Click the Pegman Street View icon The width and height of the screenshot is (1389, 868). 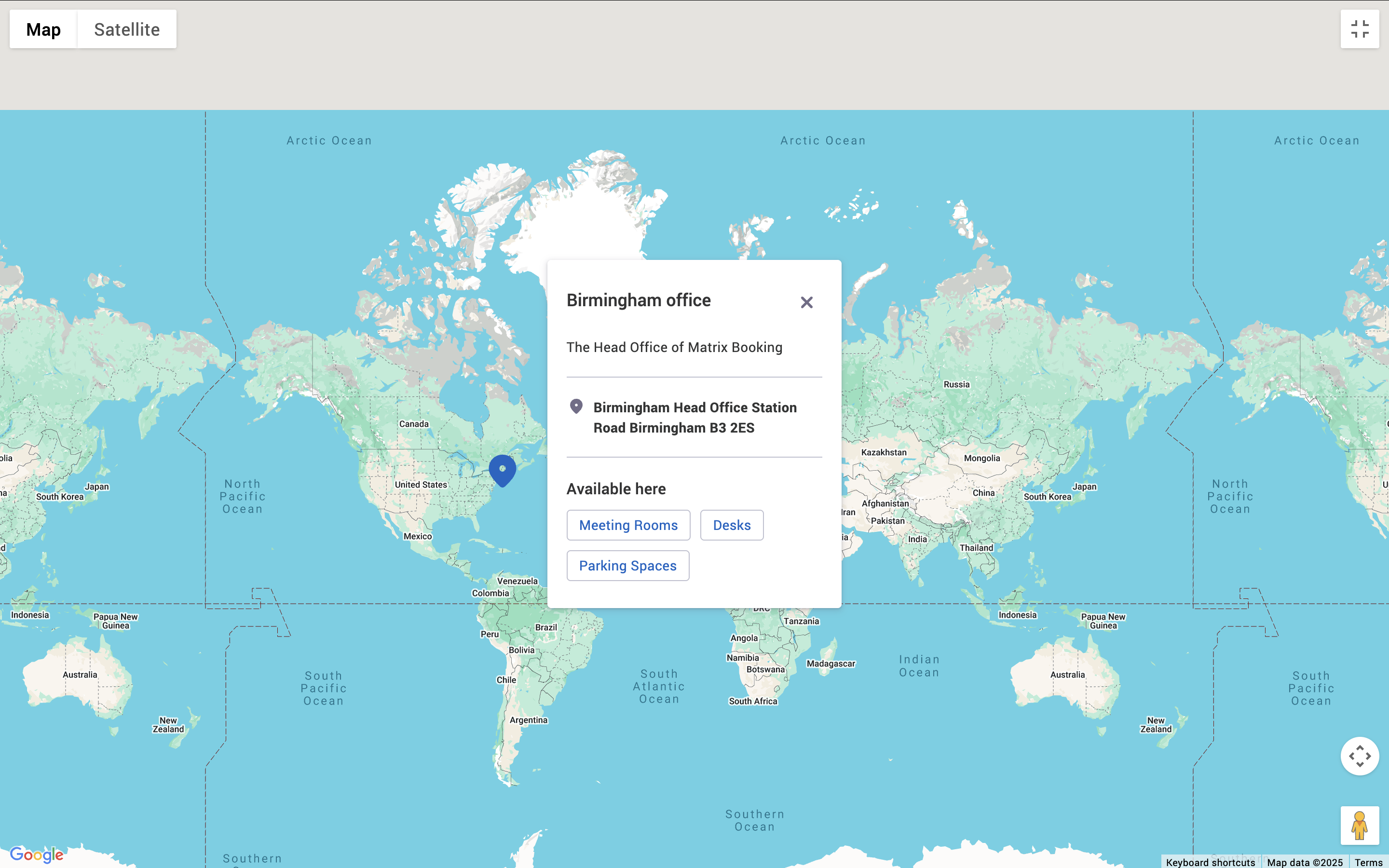[x=1360, y=825]
